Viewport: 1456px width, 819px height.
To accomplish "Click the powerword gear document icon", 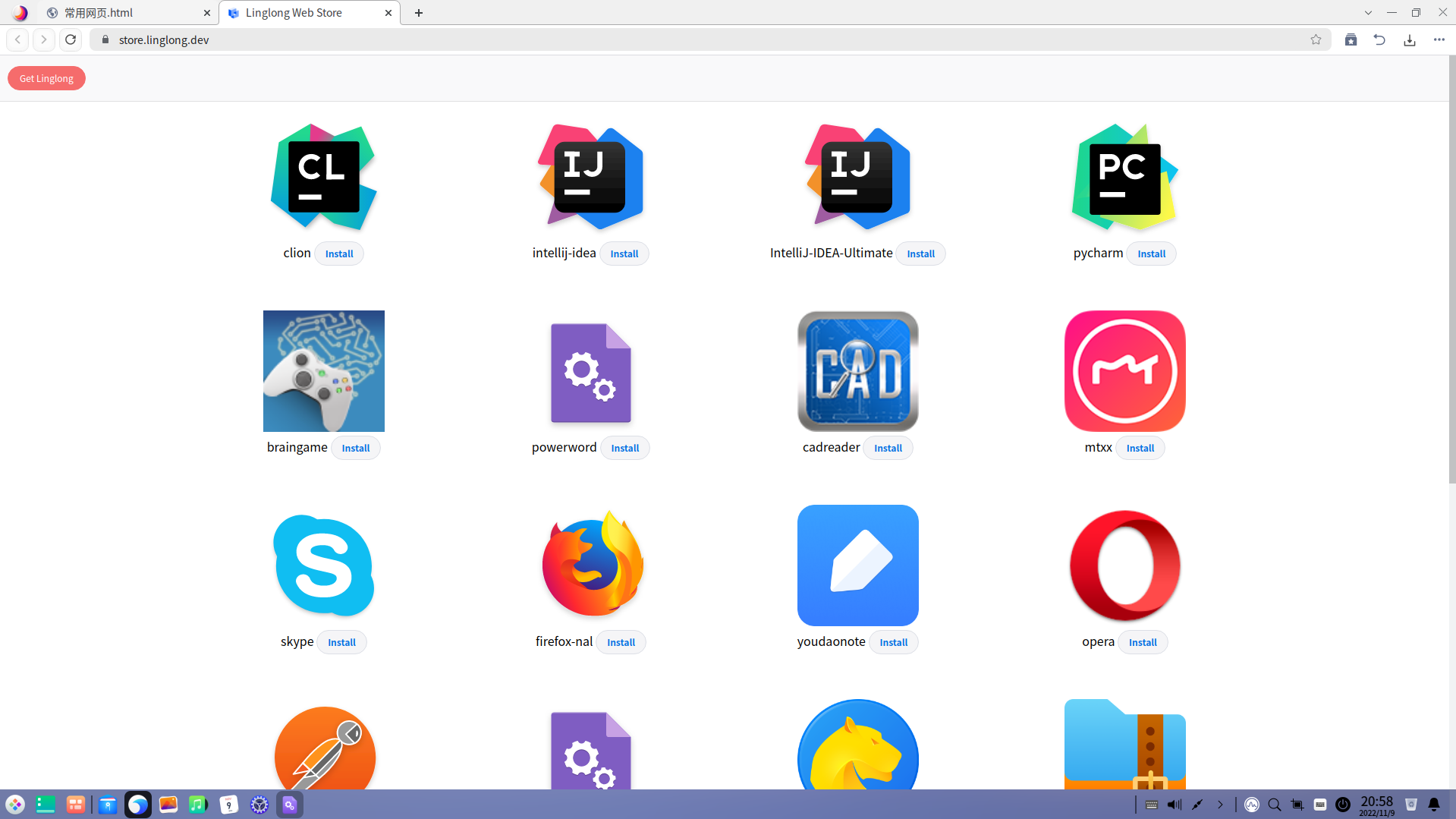I will point(591,373).
